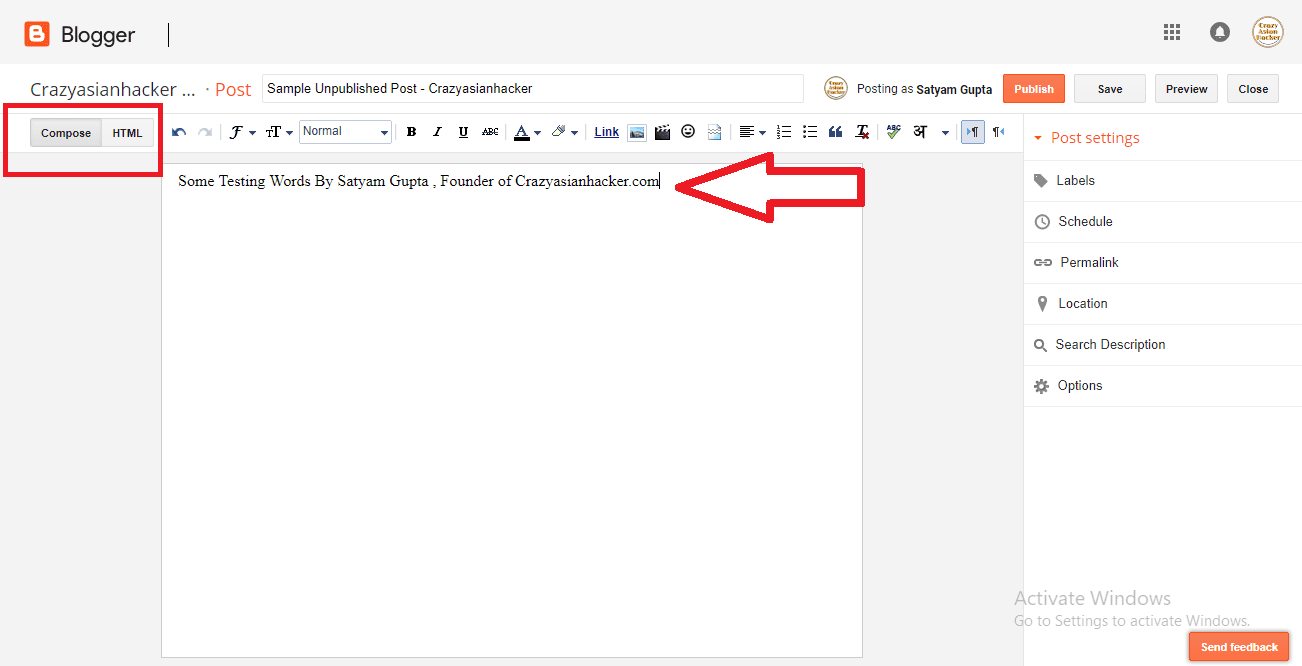
Task: Add an emoticon to the post
Action: point(688,131)
